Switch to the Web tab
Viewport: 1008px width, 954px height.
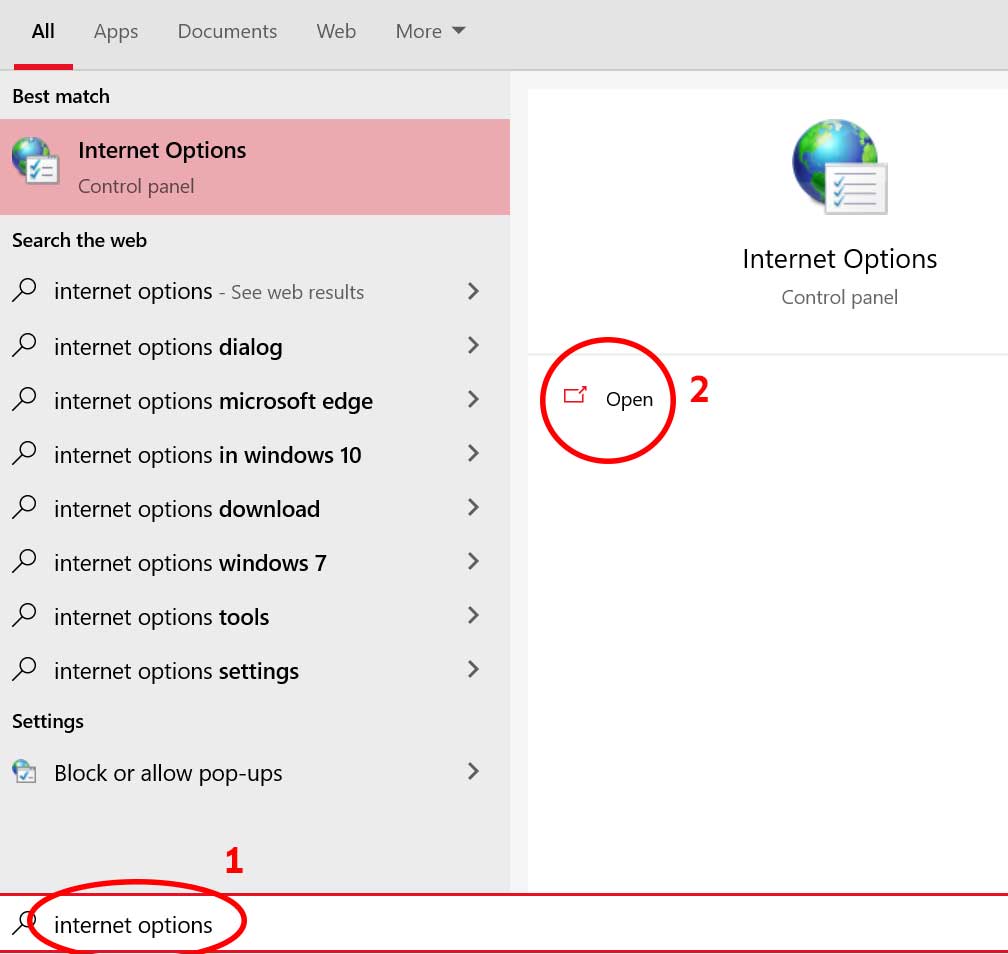[x=336, y=32]
